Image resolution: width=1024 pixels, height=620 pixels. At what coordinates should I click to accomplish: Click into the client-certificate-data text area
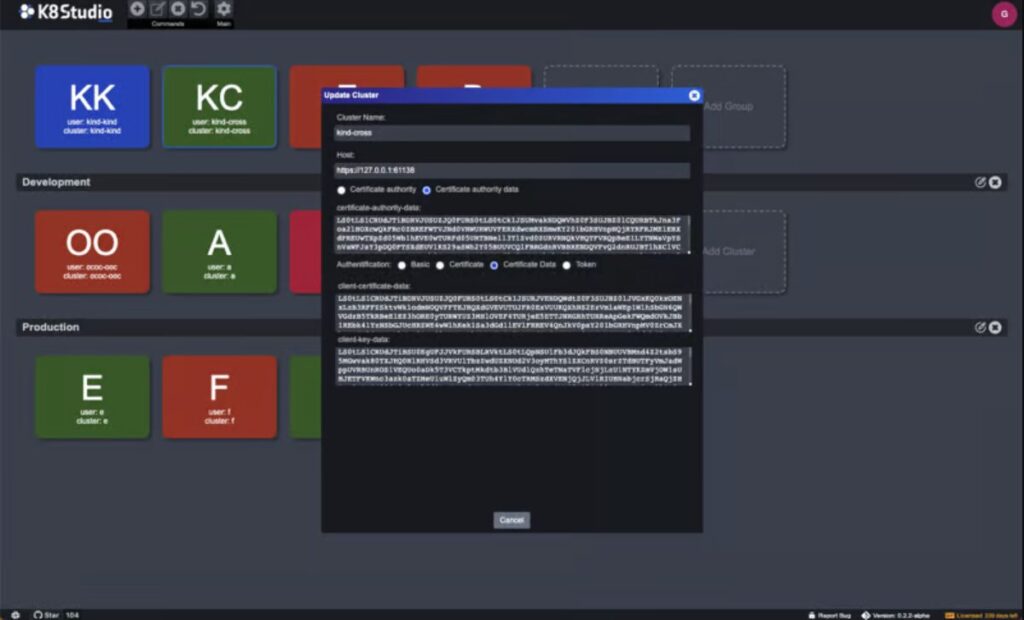click(x=513, y=313)
